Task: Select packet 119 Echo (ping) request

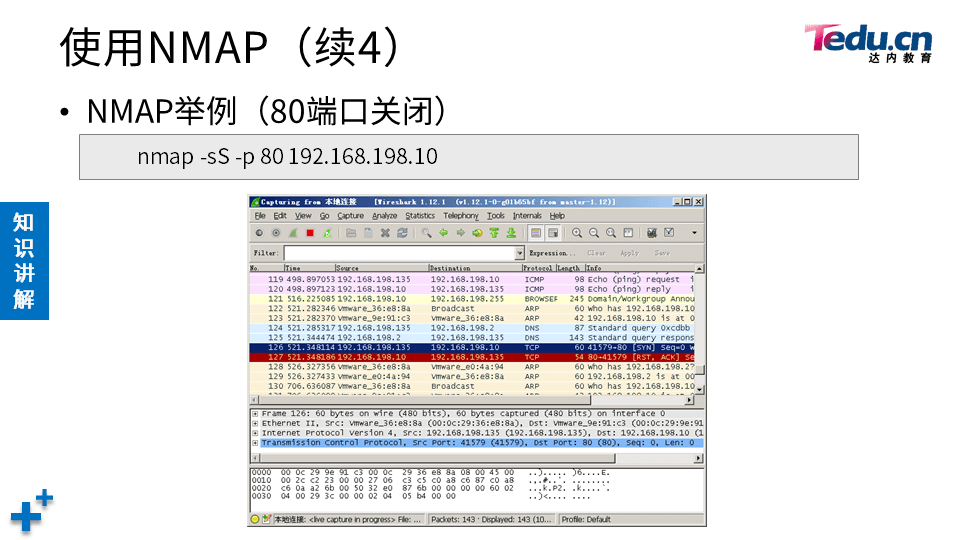Action: 472,280
